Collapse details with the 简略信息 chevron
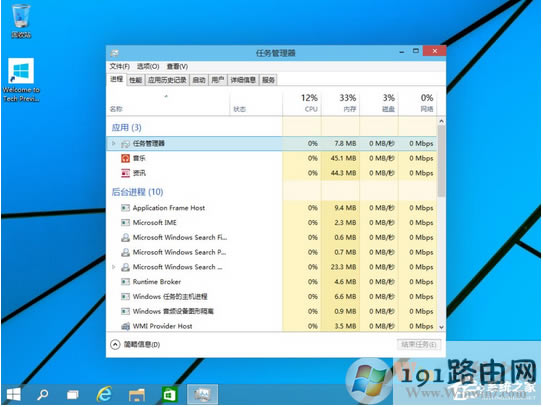 click(x=115, y=344)
